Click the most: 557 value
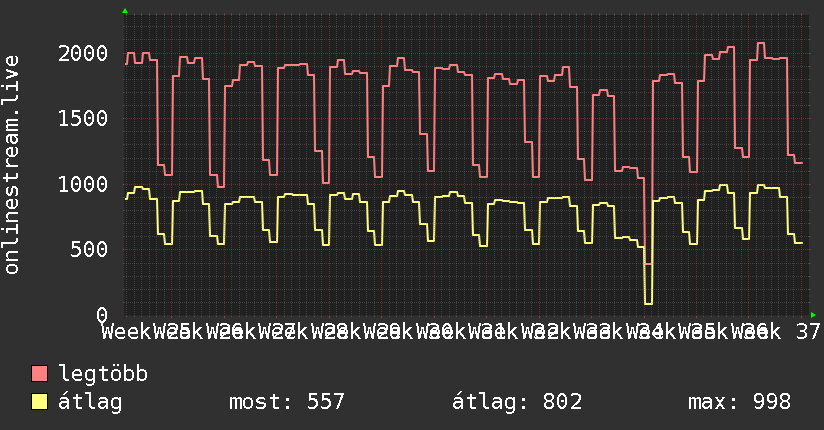 click(x=287, y=402)
